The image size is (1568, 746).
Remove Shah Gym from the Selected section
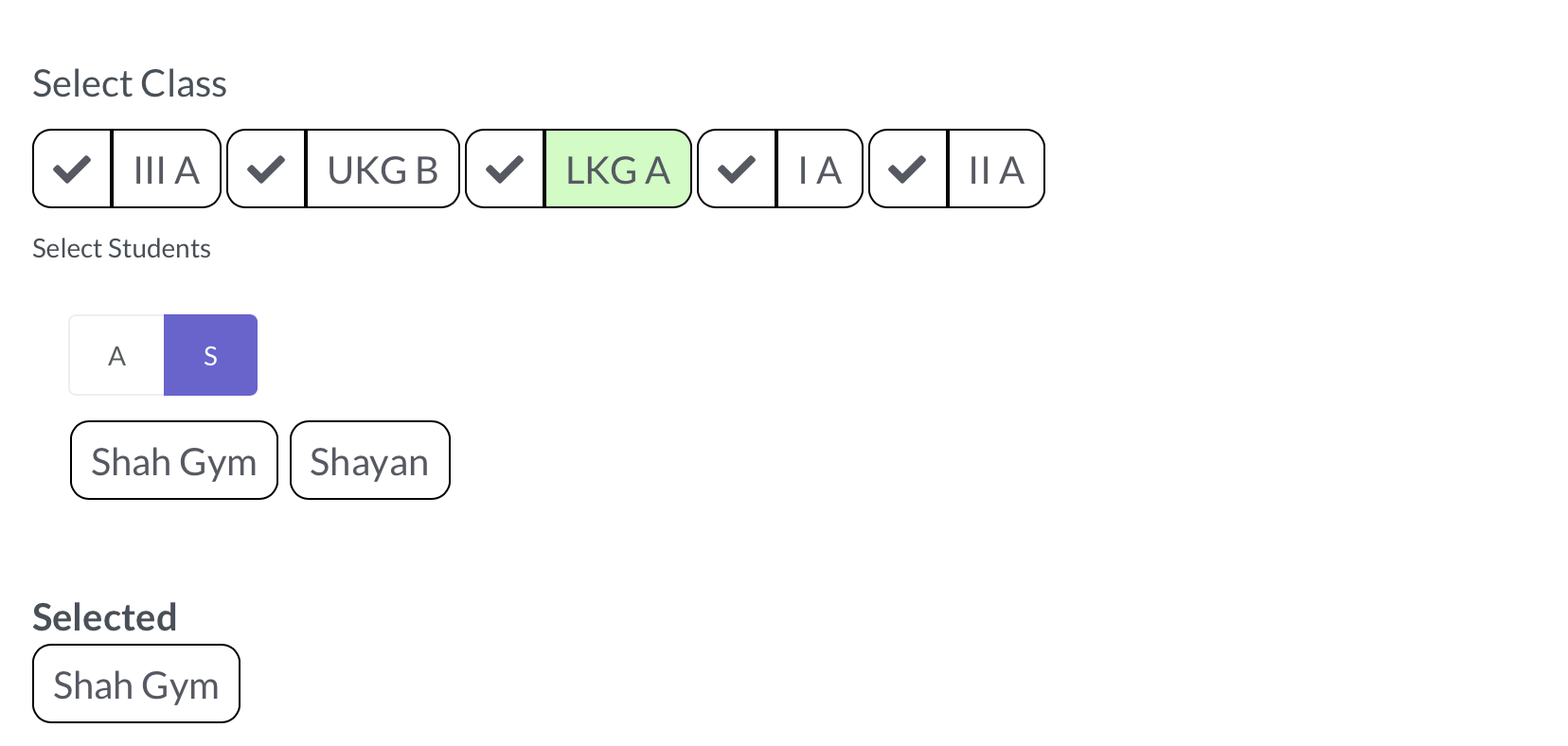coord(136,684)
